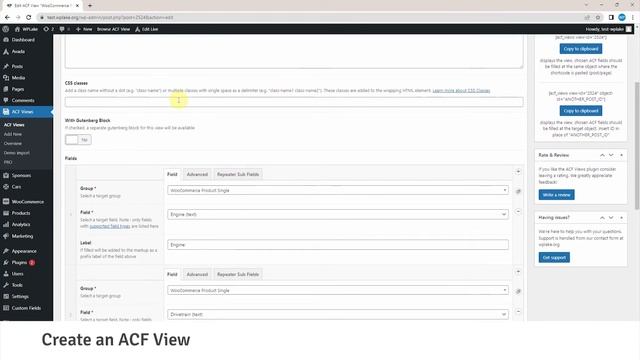The image size is (640, 360).
Task: Bookmark this page with the star icon
Action: coord(598,18)
